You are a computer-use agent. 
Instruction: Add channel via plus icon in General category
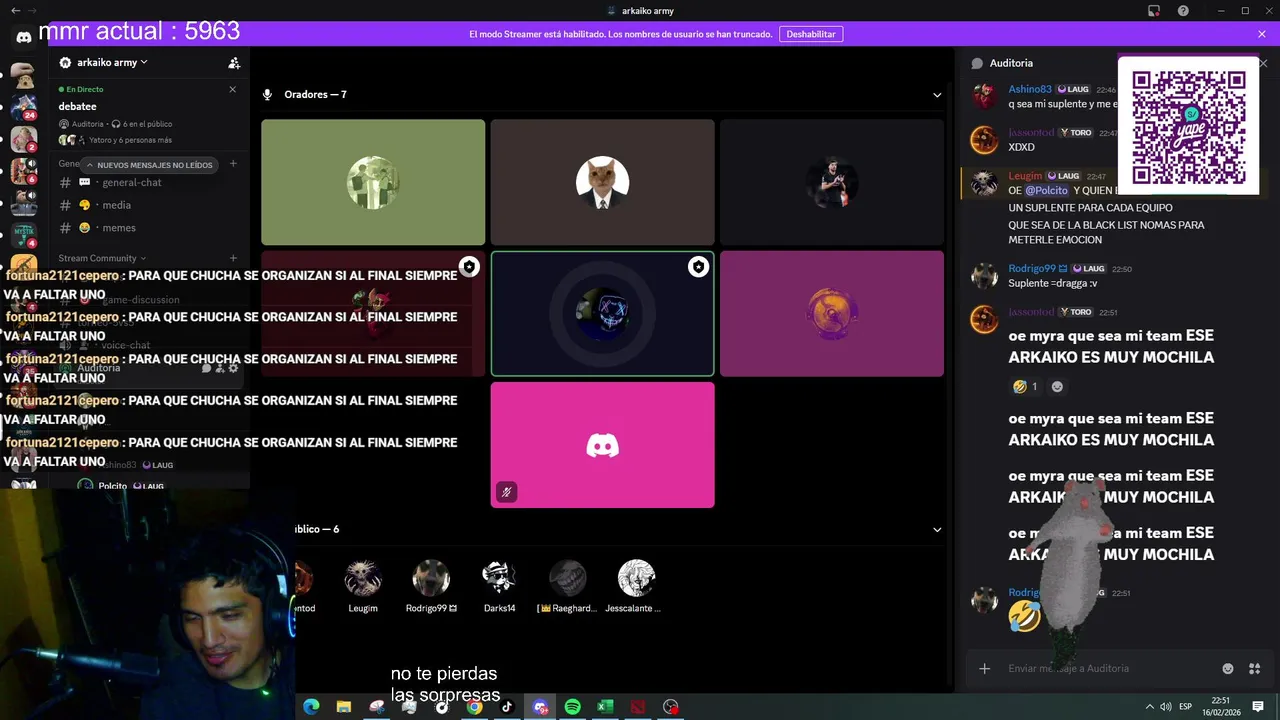coord(233,163)
